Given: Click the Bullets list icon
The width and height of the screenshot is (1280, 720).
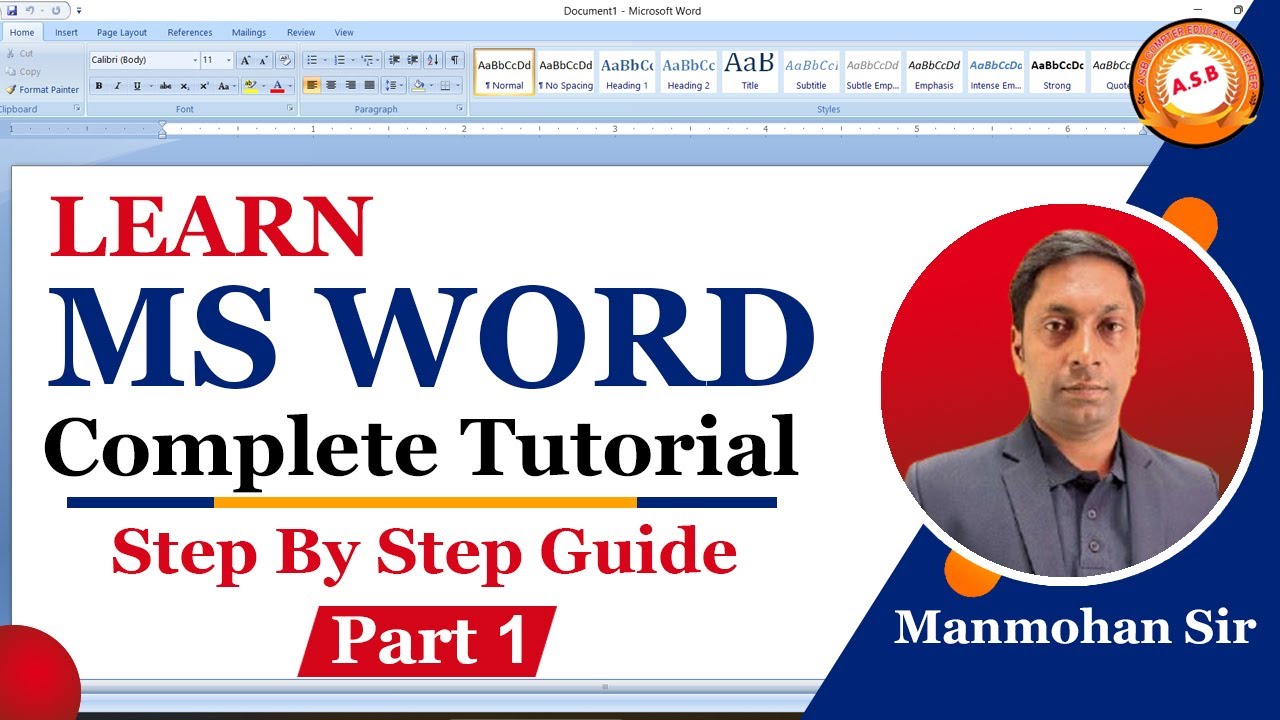Looking at the screenshot, I should (314, 60).
